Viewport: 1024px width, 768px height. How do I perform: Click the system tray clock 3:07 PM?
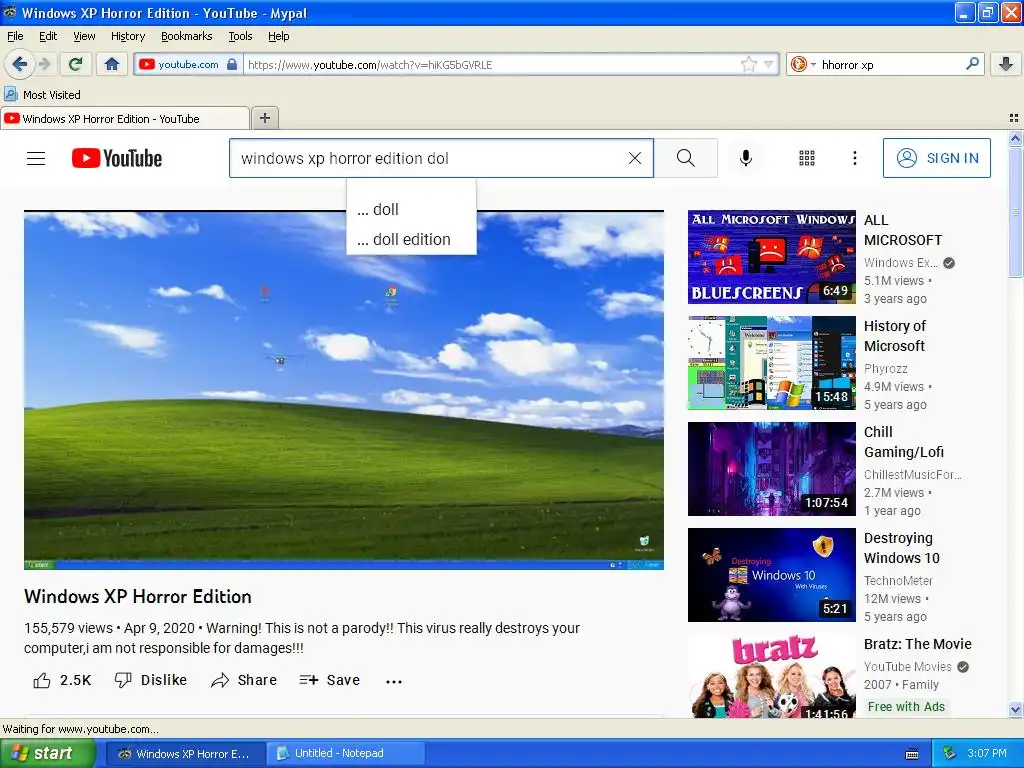click(x=987, y=753)
